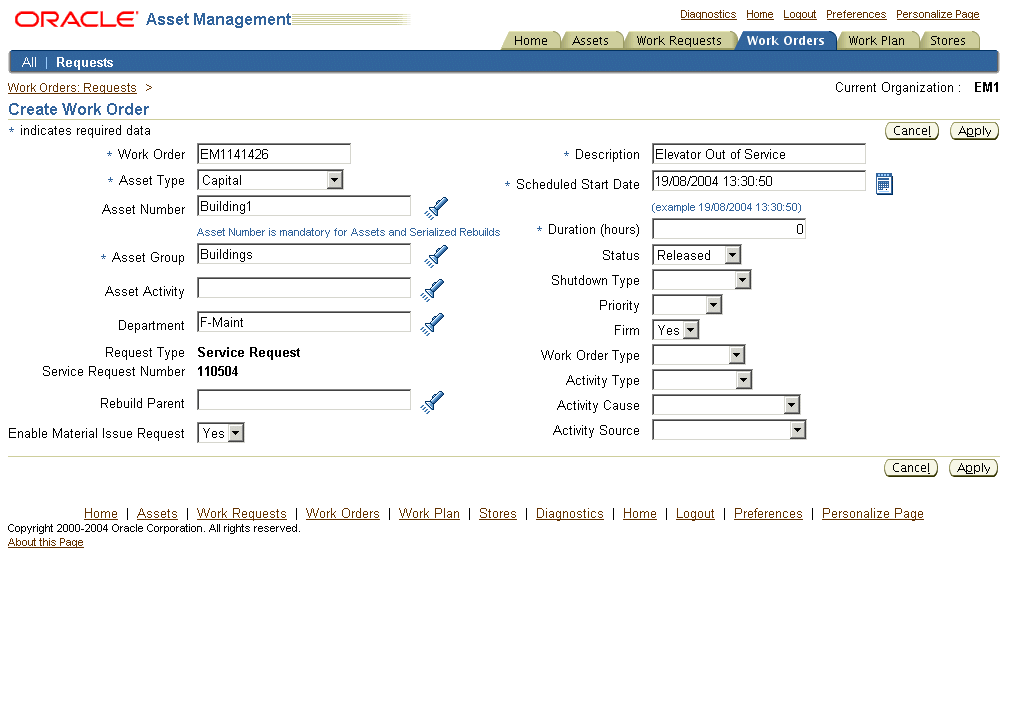
Task: Click the Asset Activity field
Action: [304, 288]
